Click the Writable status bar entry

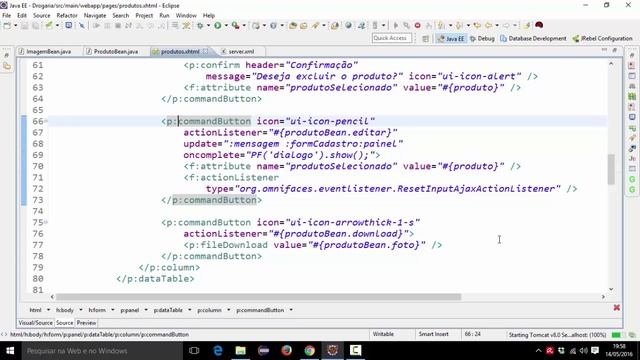tap(383, 334)
